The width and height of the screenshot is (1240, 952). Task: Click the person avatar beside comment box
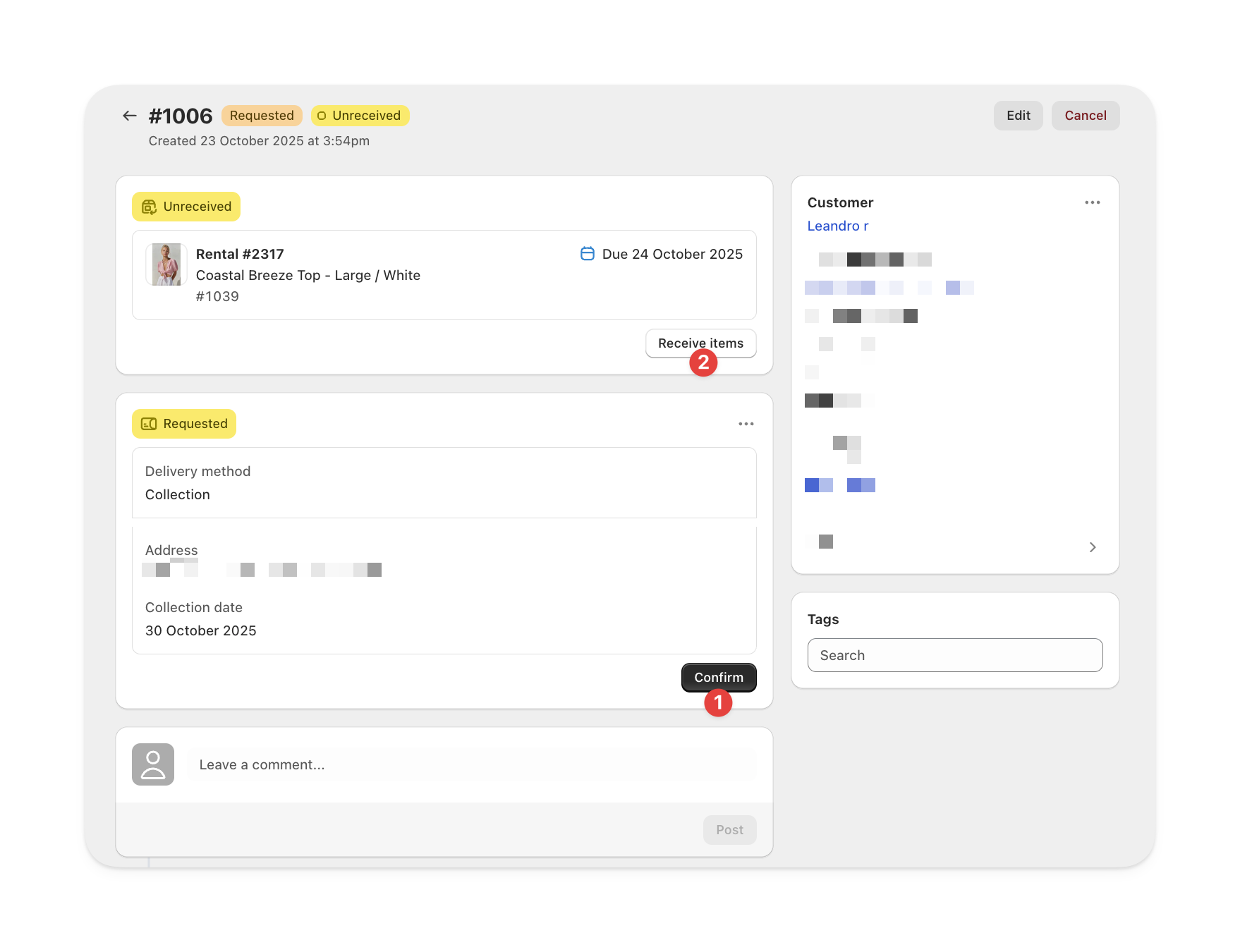pos(152,764)
